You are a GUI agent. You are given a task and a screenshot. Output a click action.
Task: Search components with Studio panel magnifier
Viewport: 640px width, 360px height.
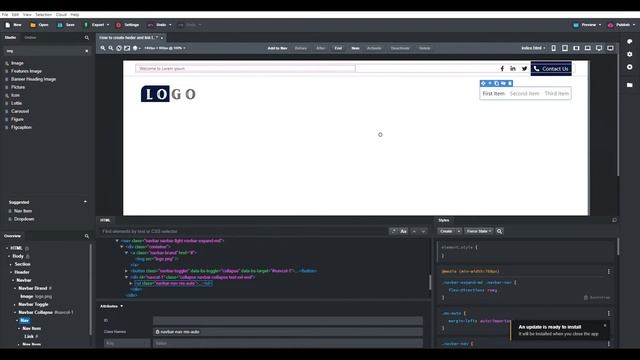87,38
